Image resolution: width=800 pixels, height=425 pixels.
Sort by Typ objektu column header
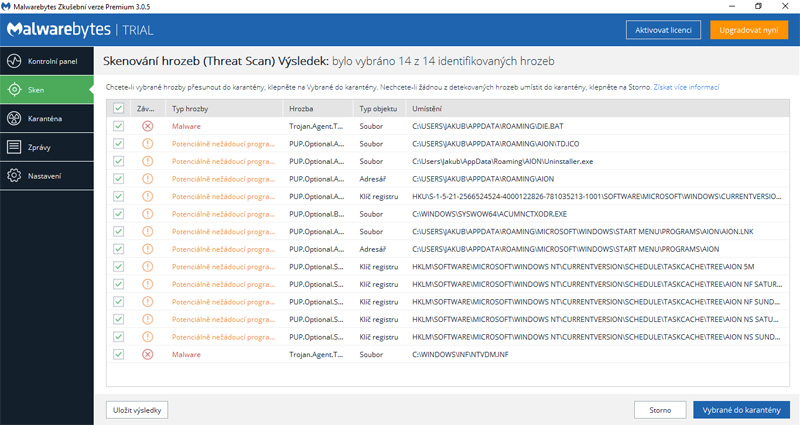click(x=379, y=109)
